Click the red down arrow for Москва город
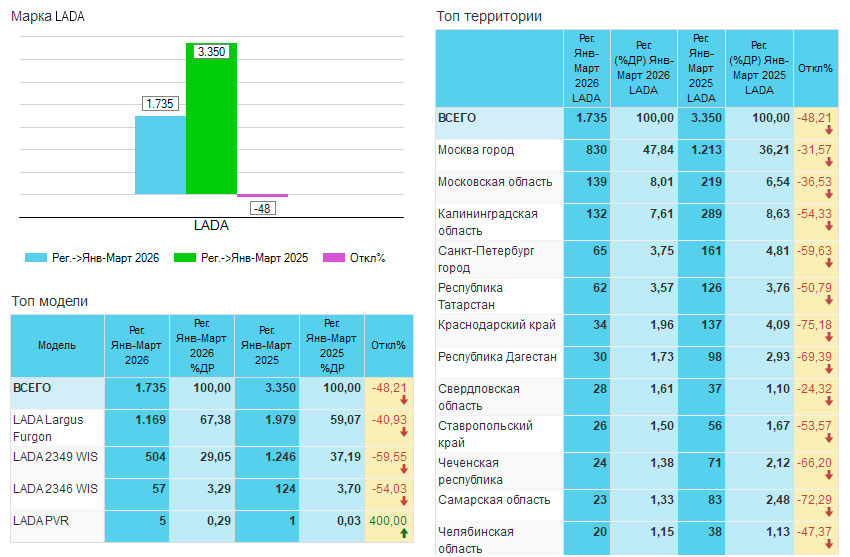The image size is (850, 557). tap(829, 162)
